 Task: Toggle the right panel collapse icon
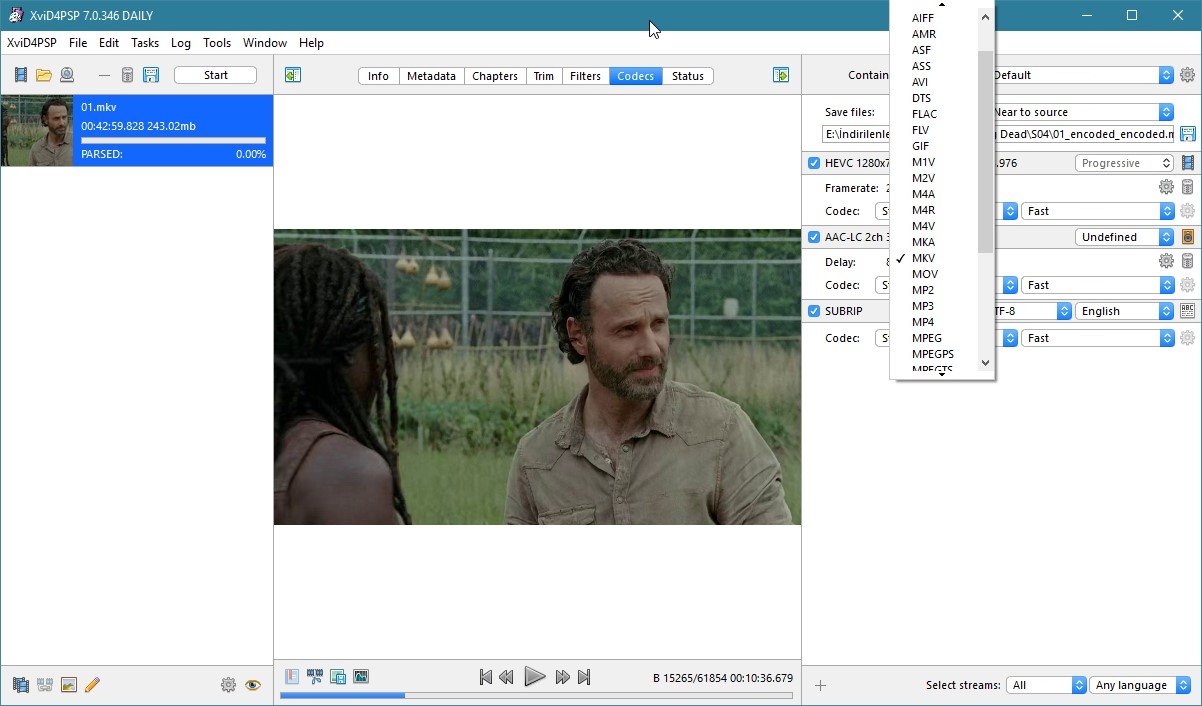click(x=781, y=75)
